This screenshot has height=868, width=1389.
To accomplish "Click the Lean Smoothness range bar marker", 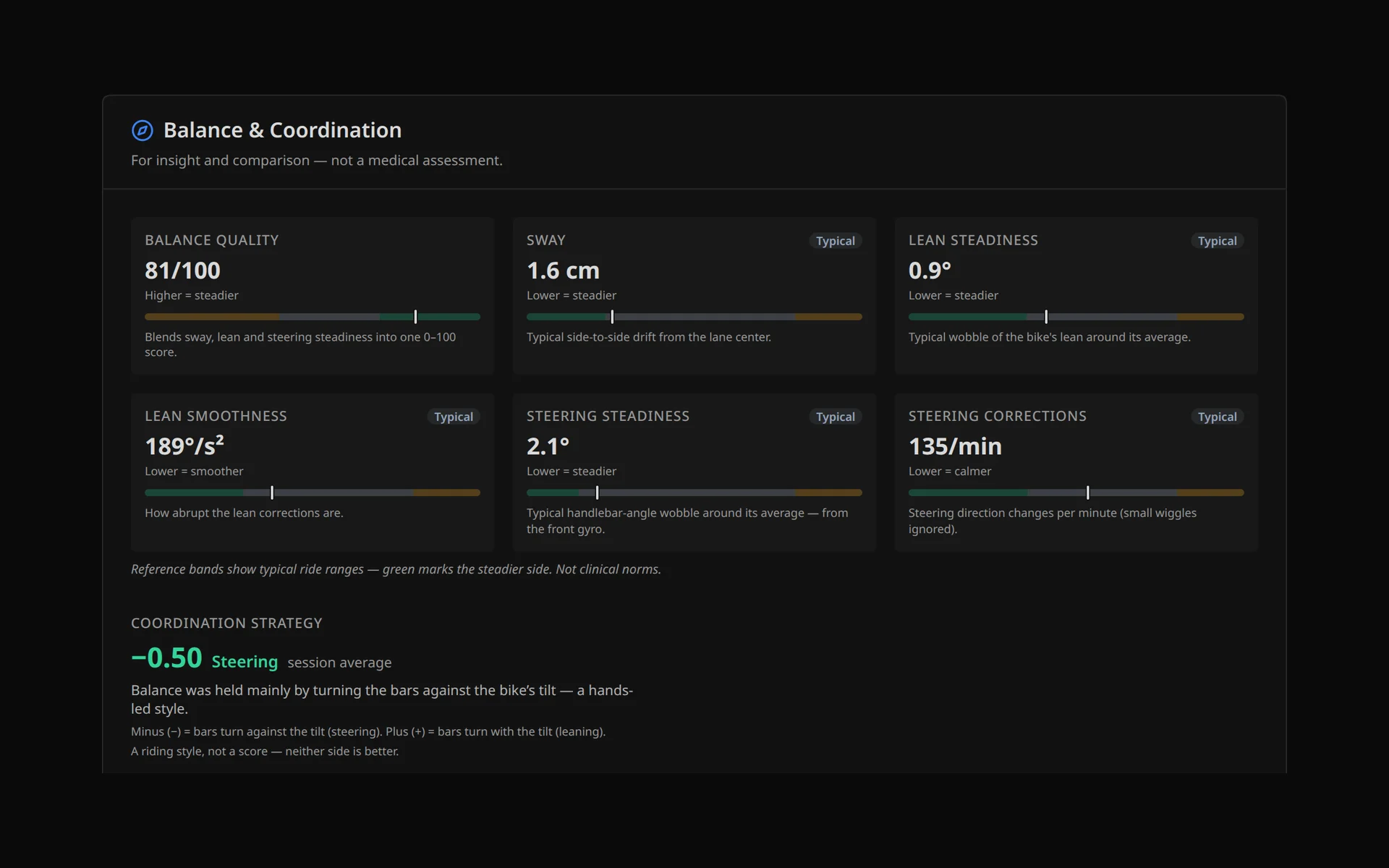I will (272, 493).
